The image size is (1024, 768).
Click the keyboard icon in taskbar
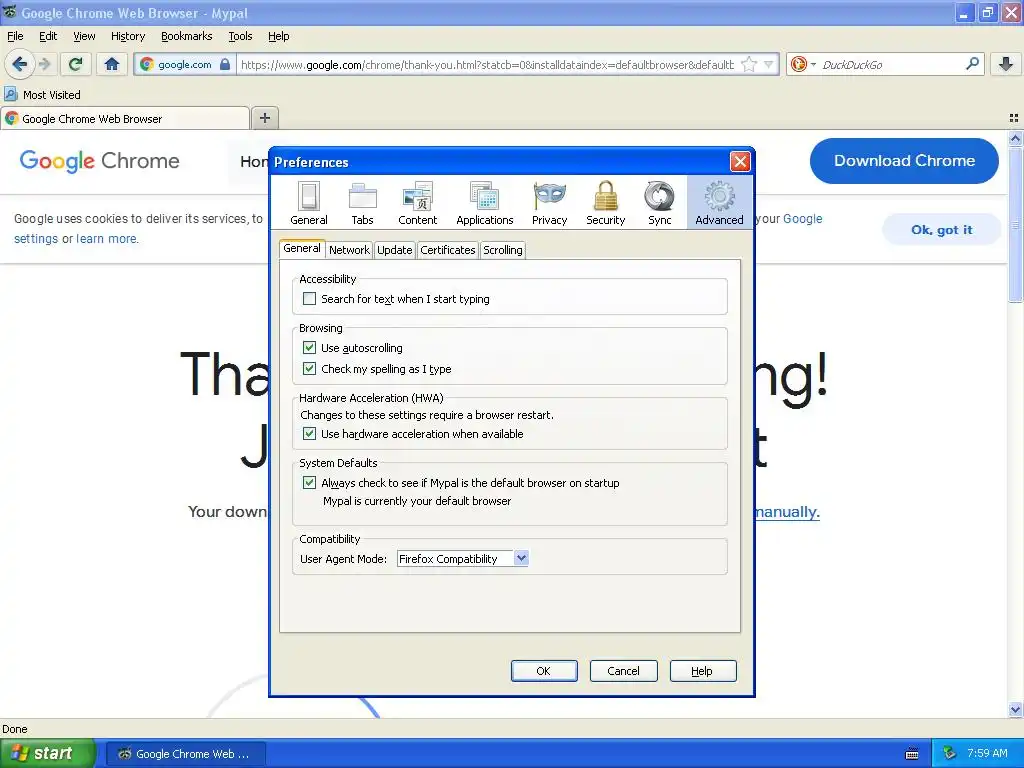tap(912, 754)
